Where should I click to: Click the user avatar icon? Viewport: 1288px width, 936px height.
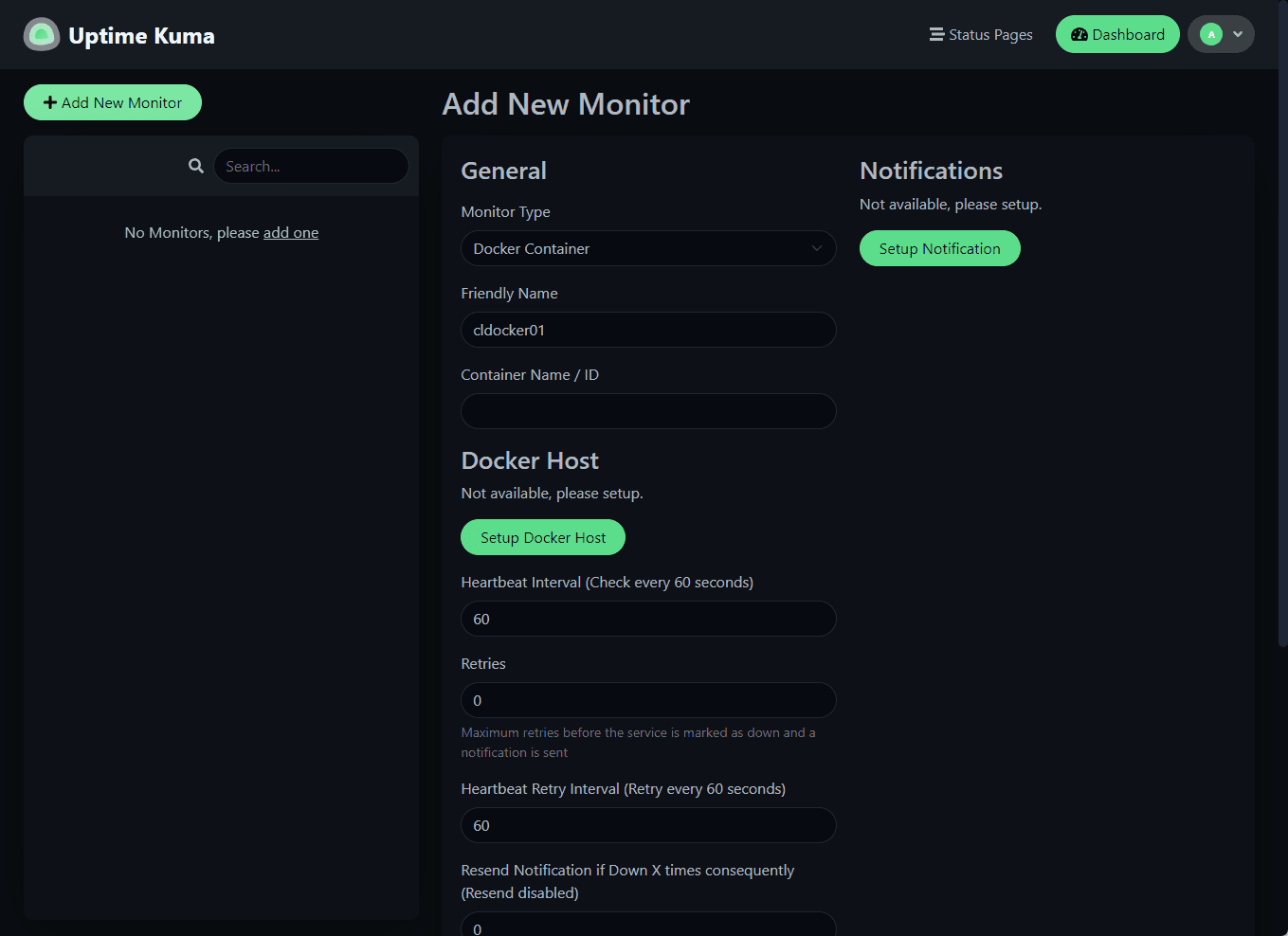tap(1210, 34)
